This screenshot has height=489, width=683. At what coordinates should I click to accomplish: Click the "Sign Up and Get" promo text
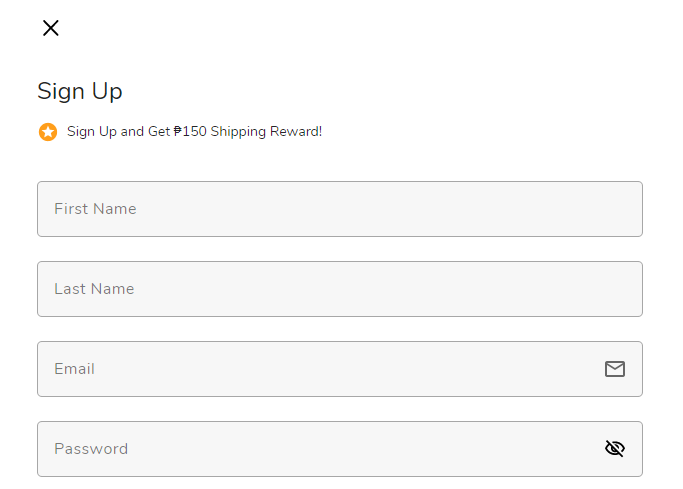pos(118,132)
